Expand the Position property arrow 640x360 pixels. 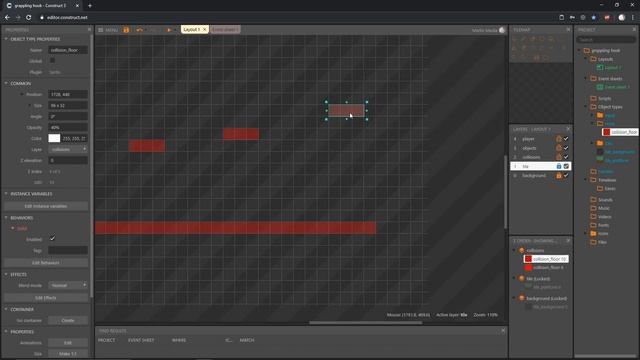click(x=22, y=94)
